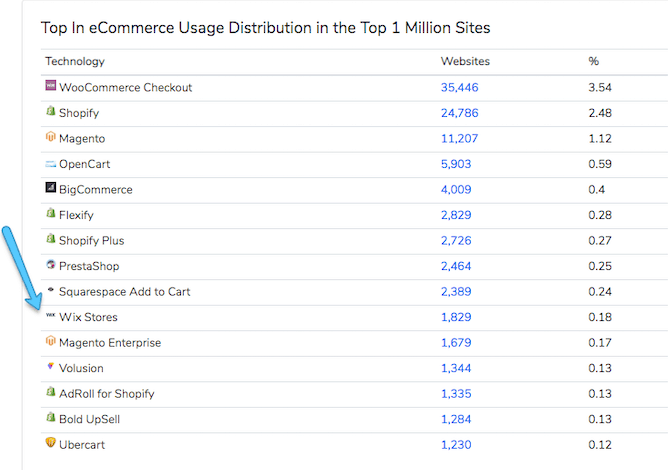668x470 pixels.
Task: Click the Volusion logo icon
Action: coord(51,366)
